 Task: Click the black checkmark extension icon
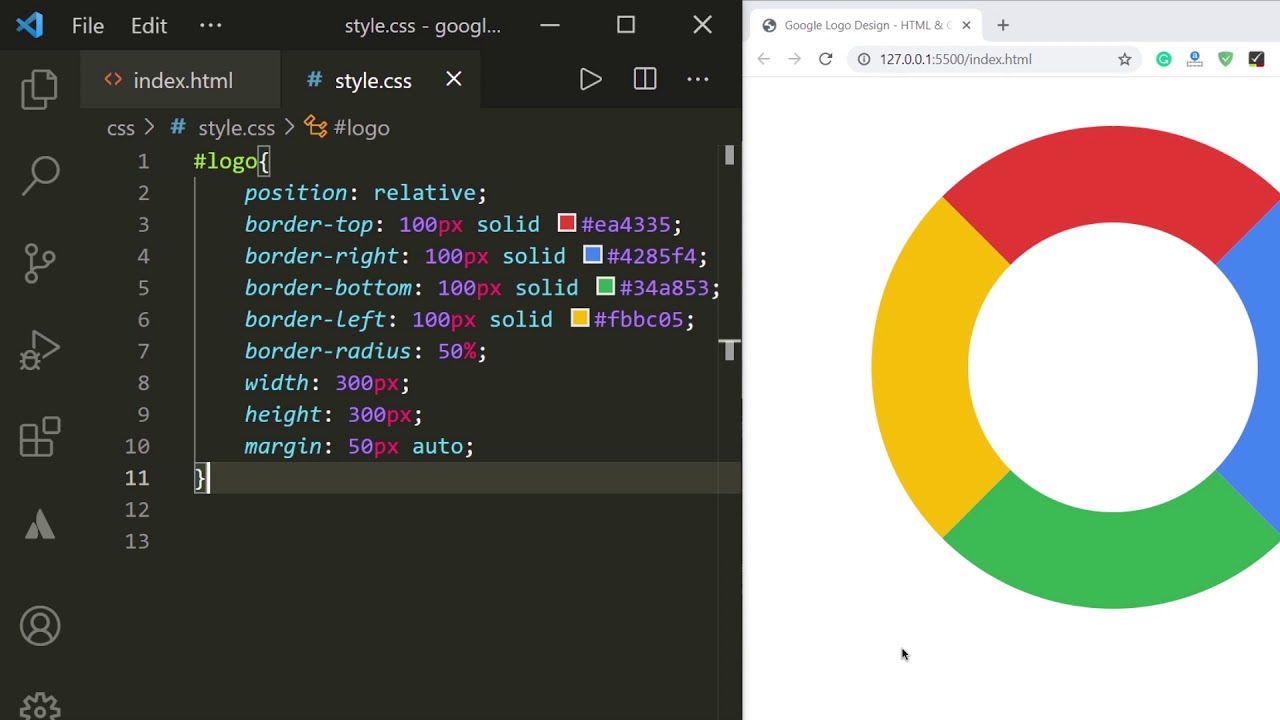point(1257,59)
